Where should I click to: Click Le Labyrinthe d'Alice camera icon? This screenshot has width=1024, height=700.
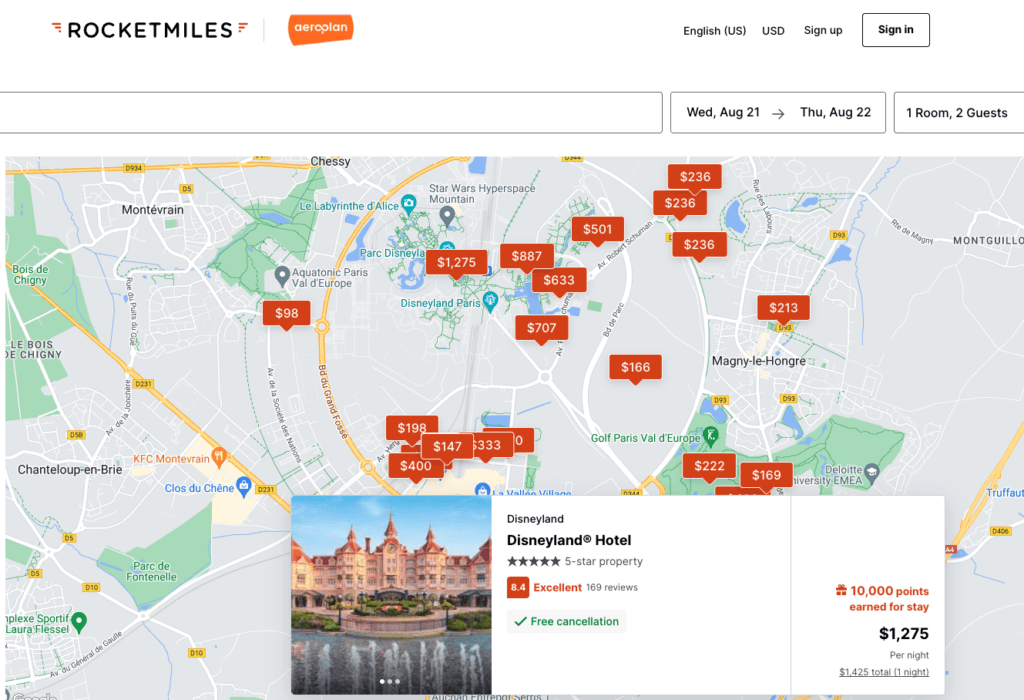pos(409,205)
